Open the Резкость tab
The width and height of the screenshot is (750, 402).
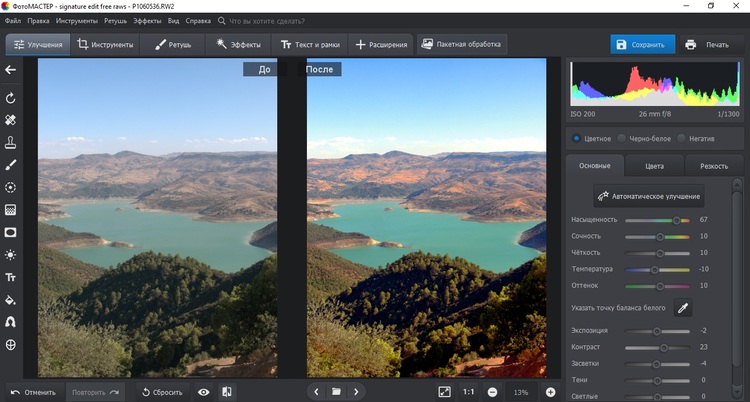714,166
